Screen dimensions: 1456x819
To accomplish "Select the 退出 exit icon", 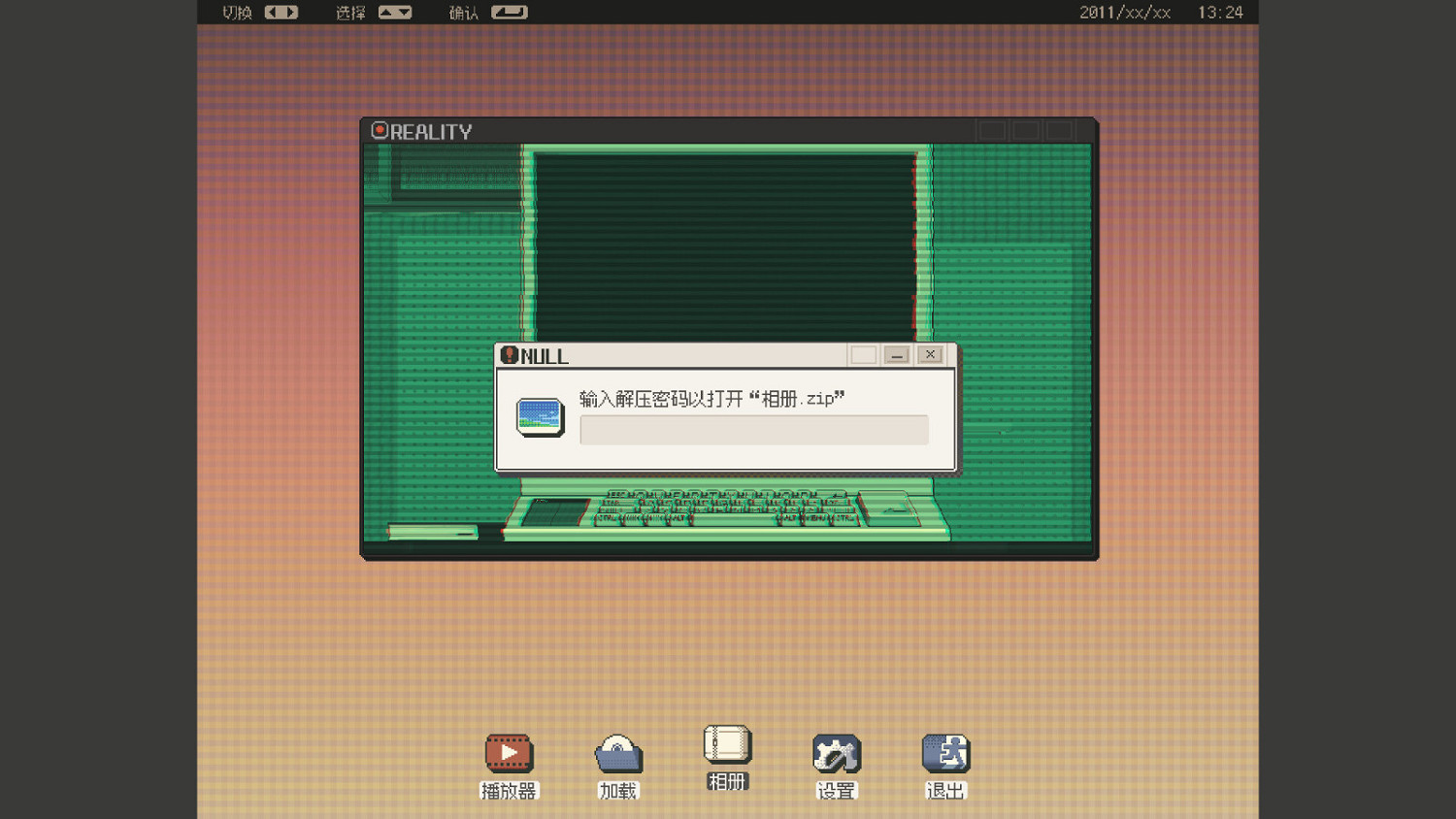I will point(945,754).
